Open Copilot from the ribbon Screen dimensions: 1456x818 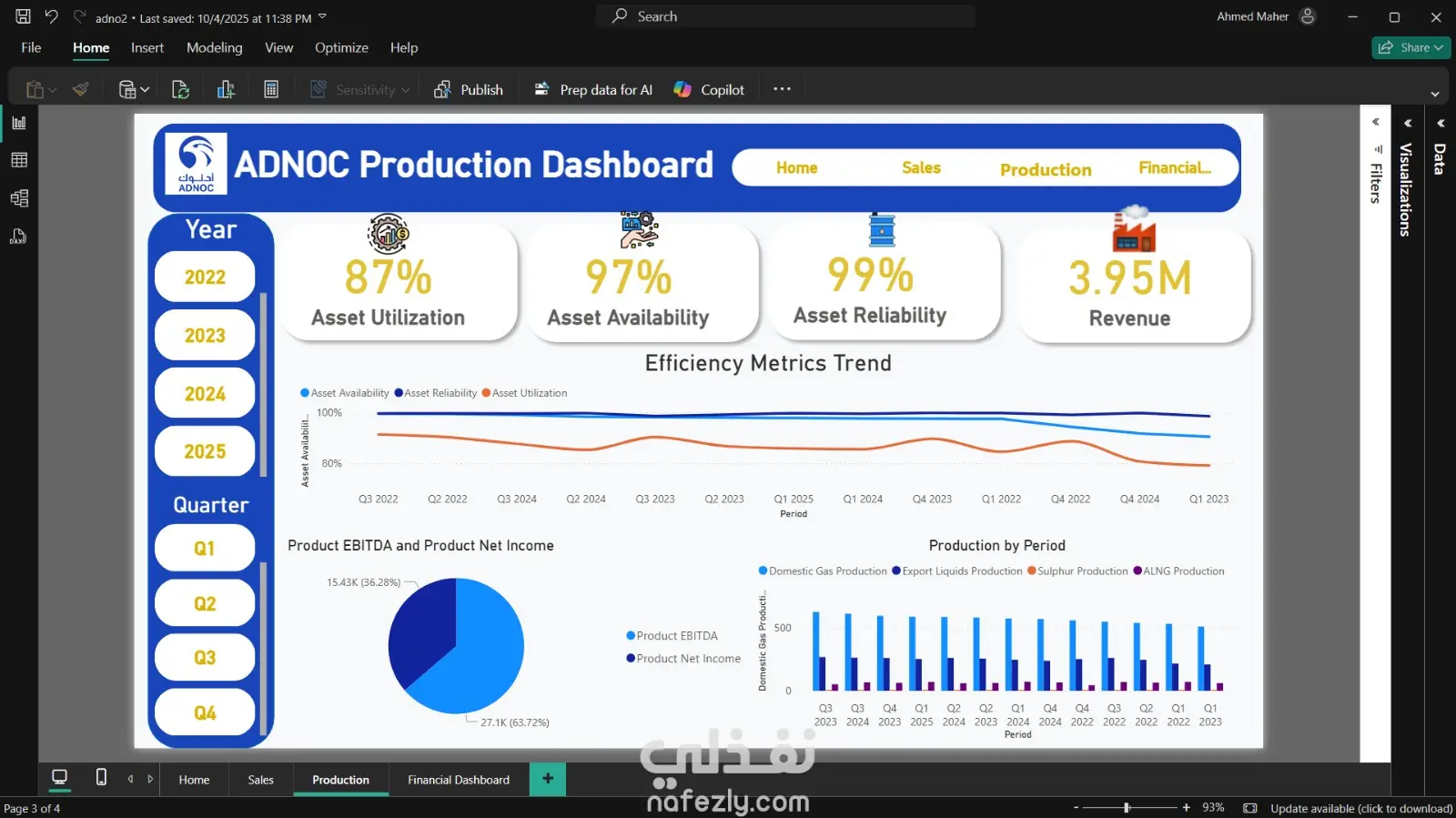click(709, 89)
